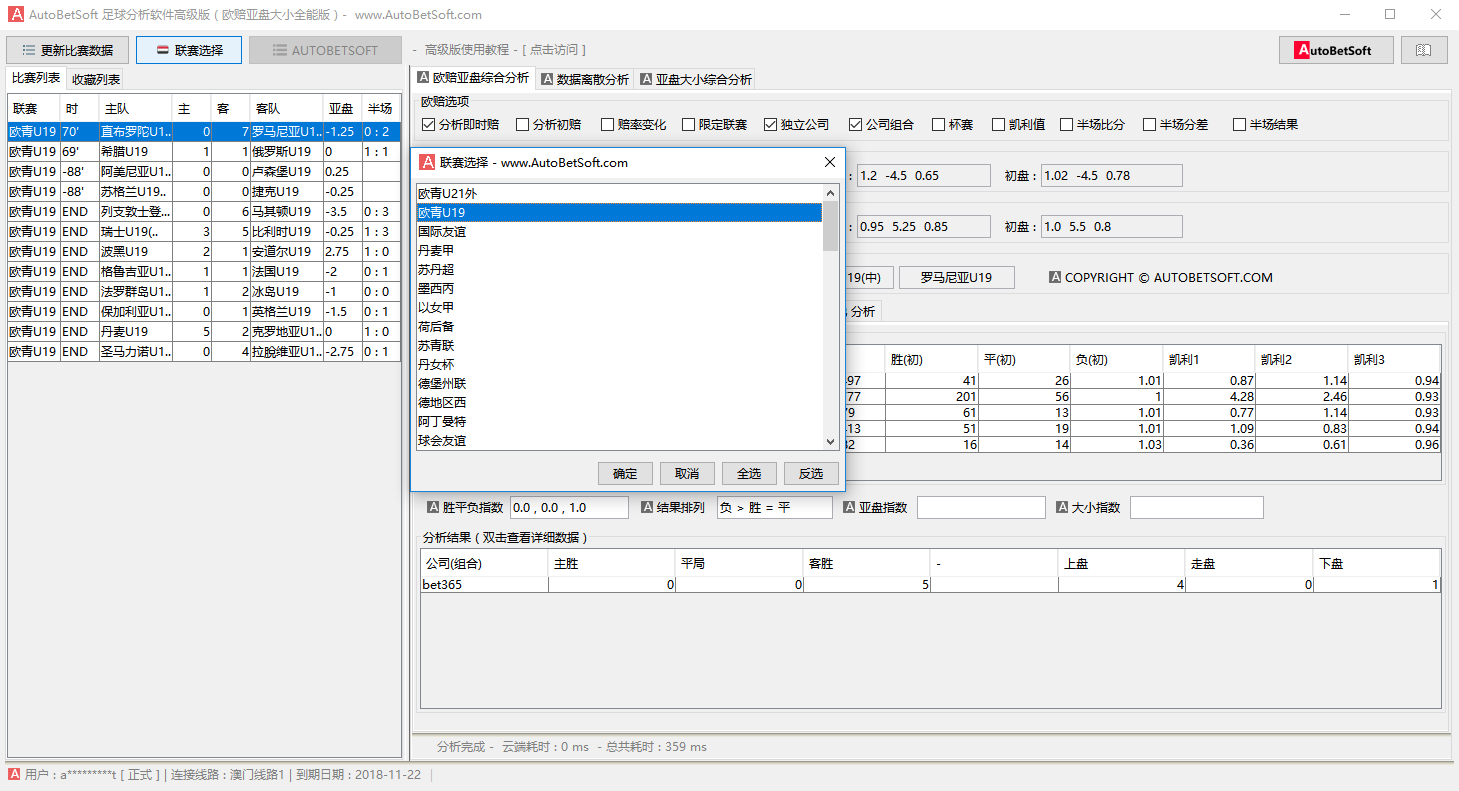Toggle the 公司组合 checkbox
Screen dimensions: 1459x791
(x=881, y=125)
